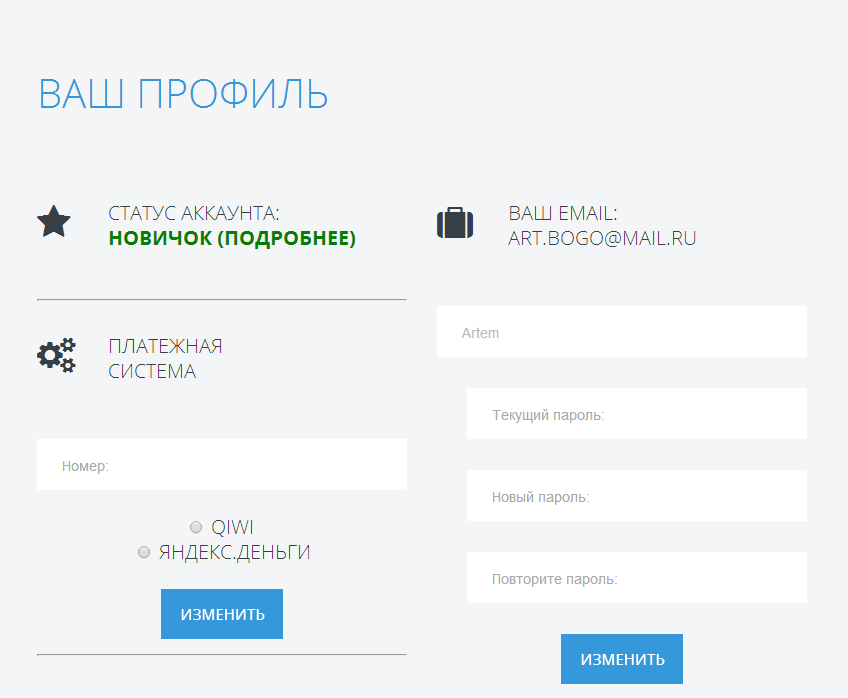The image size is (848, 698).
Task: Click ИЗМЕНИТЬ below the password fields
Action: pos(622,659)
